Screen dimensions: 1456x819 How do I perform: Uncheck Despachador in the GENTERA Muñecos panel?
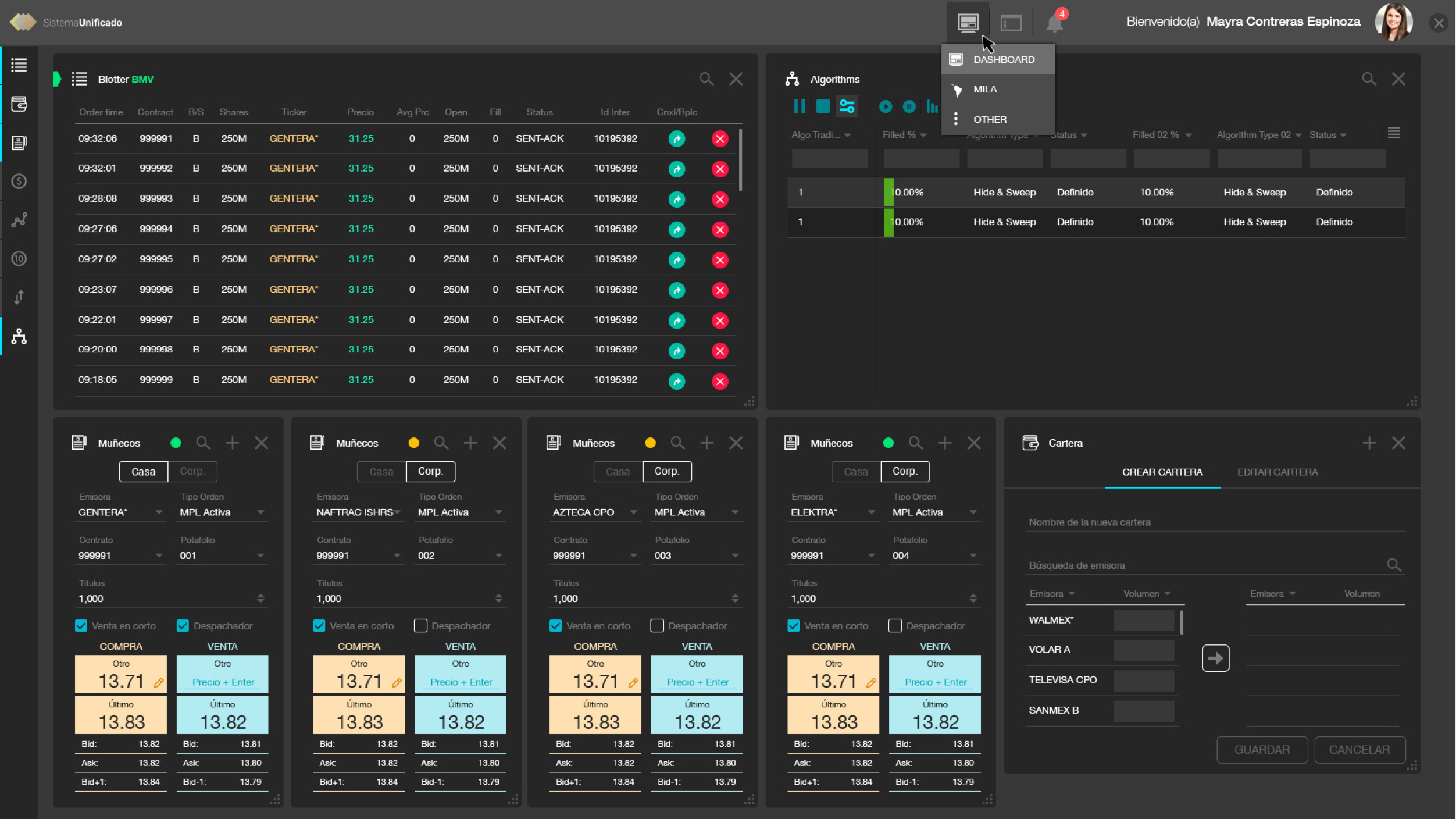pyautogui.click(x=183, y=626)
